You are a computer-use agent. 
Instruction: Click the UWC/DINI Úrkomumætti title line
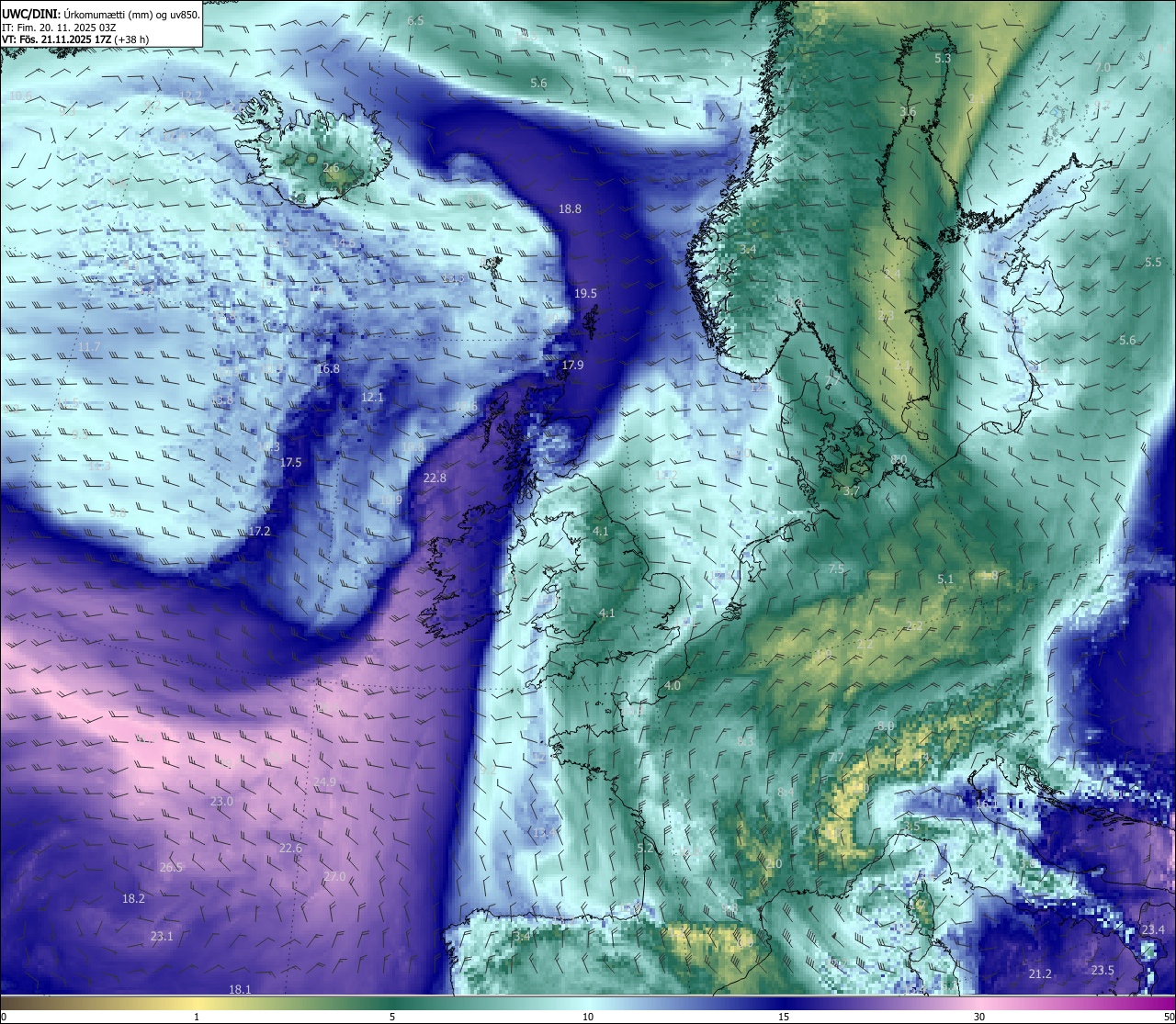101,14
